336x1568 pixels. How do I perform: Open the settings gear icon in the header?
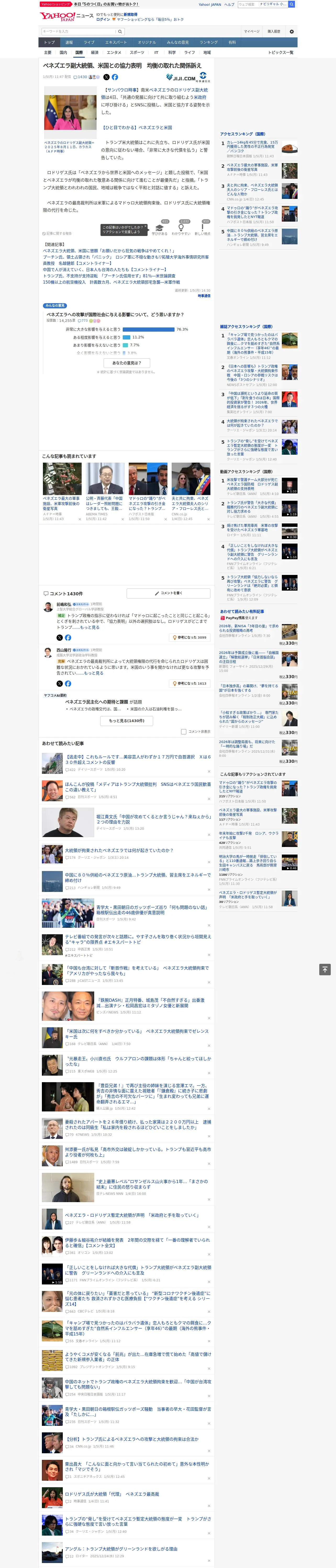tap(292, 32)
